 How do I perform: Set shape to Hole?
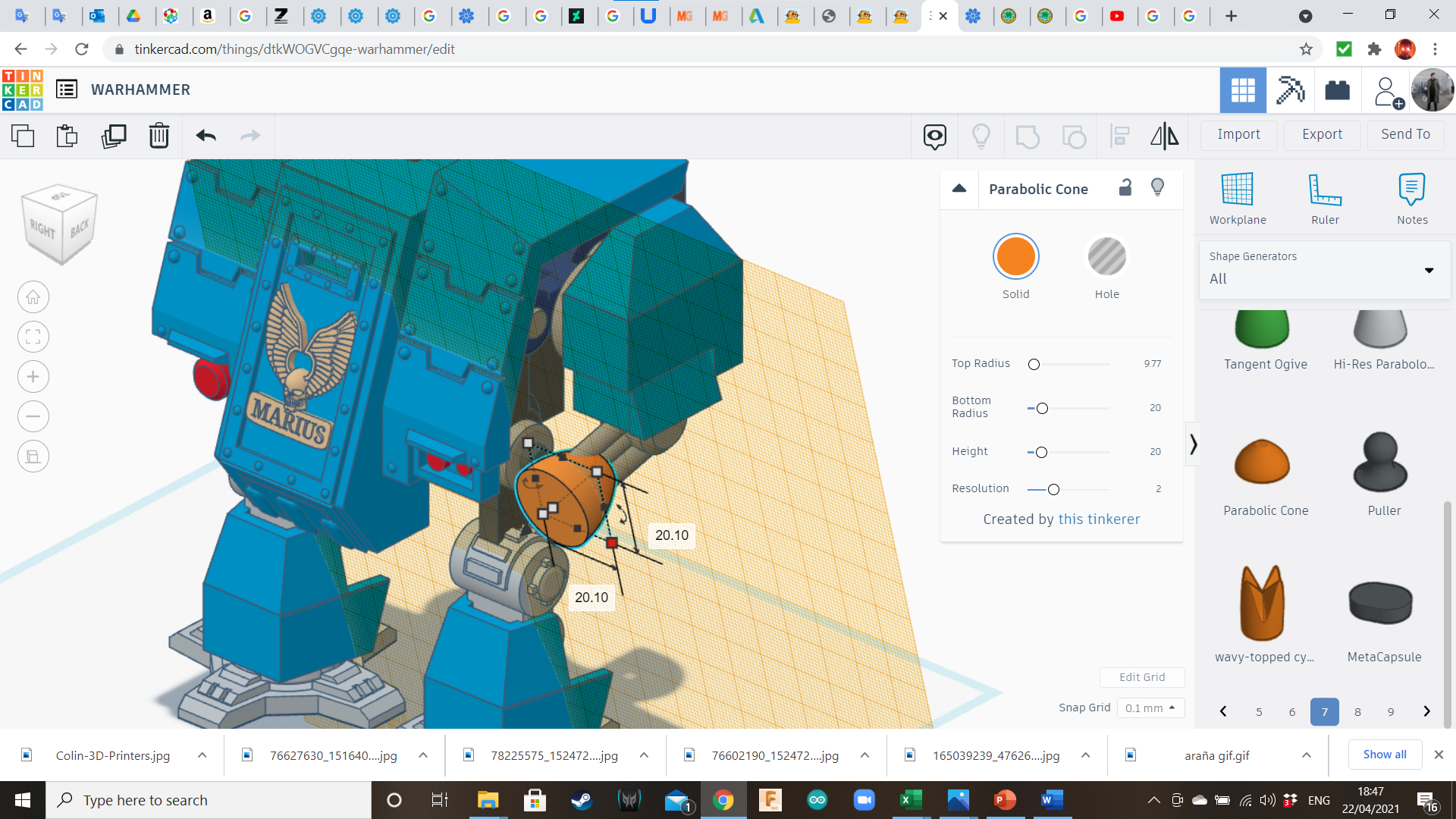tap(1106, 257)
